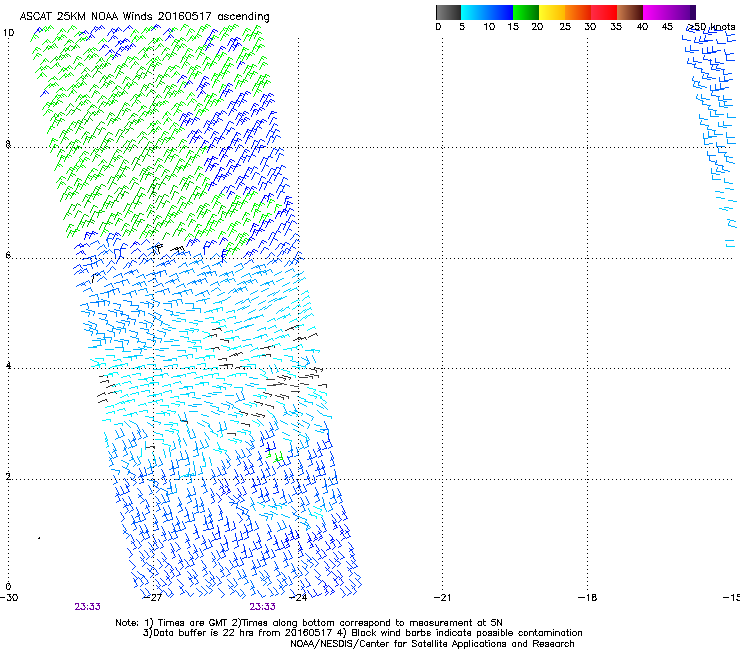Click the latitude label '6' on the axis
The width and height of the screenshot is (740, 650).
tap(8, 255)
